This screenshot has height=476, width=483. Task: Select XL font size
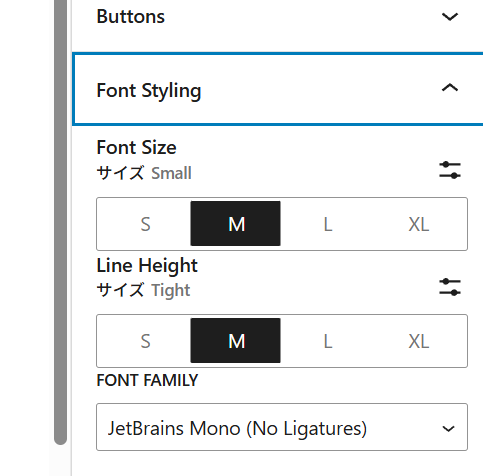click(419, 224)
